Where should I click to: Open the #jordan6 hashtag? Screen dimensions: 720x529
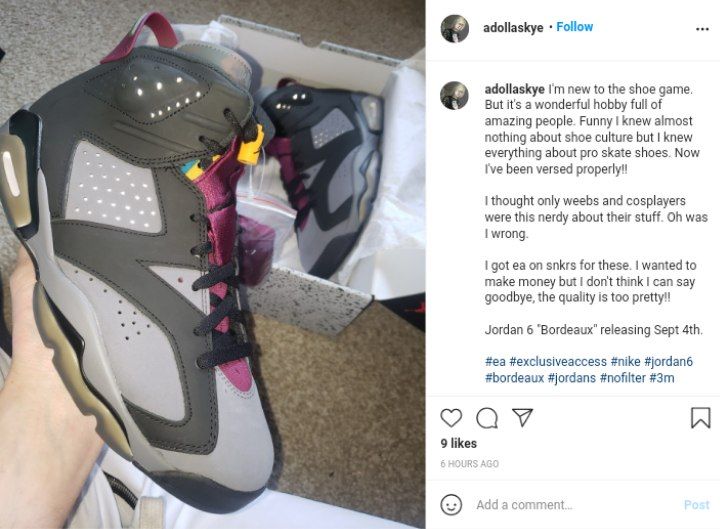[668, 361]
